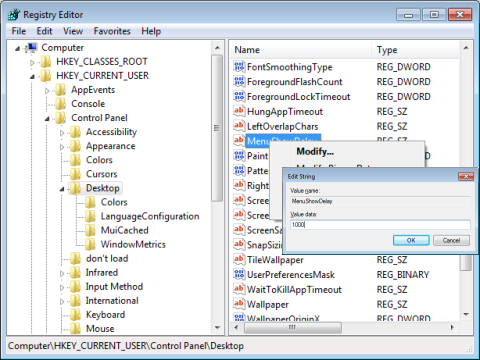The image size is (480, 360).
Task: Collapse the Control Panel node
Action: click(x=47, y=119)
